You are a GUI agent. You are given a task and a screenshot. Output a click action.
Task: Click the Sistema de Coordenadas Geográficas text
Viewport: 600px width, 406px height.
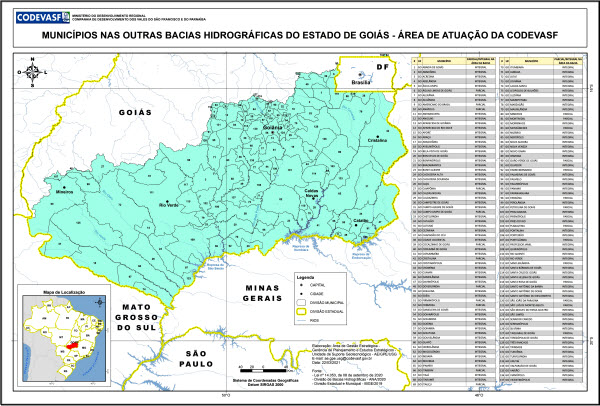tap(266, 380)
